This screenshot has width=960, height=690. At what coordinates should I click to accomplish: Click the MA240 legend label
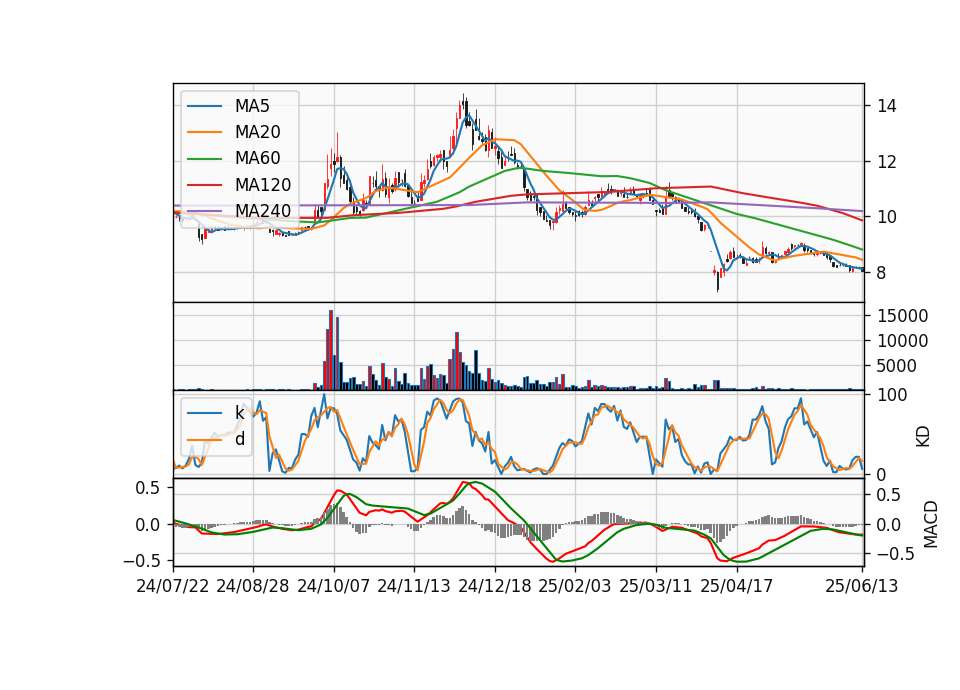[263, 211]
